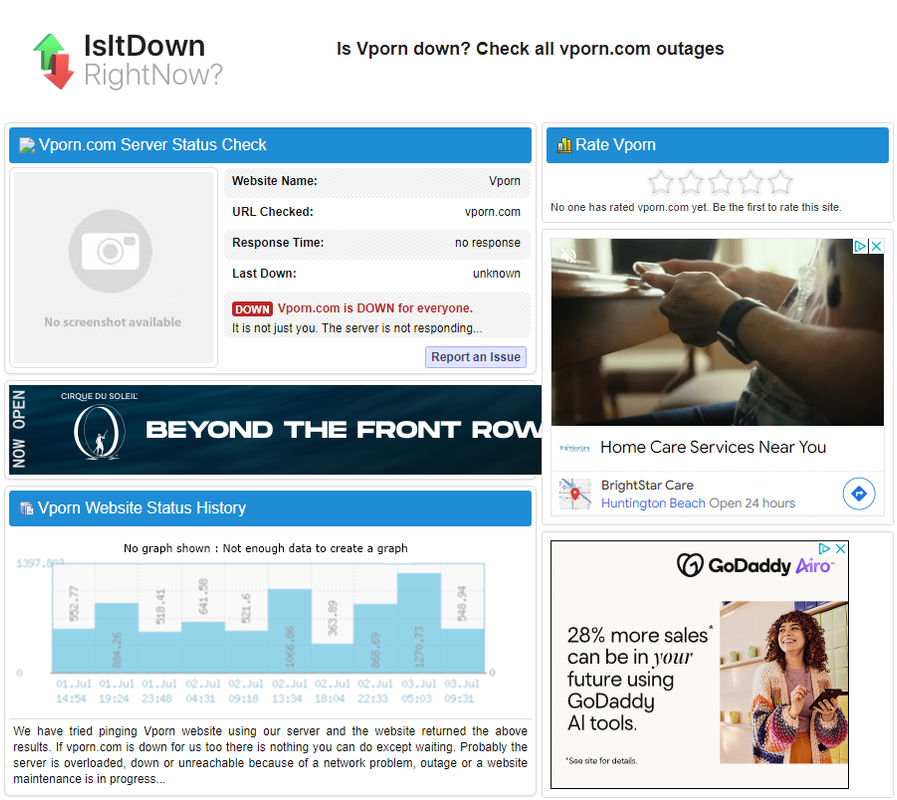
Task: Open the GoDaddy Airo logo
Action: [x=755, y=565]
